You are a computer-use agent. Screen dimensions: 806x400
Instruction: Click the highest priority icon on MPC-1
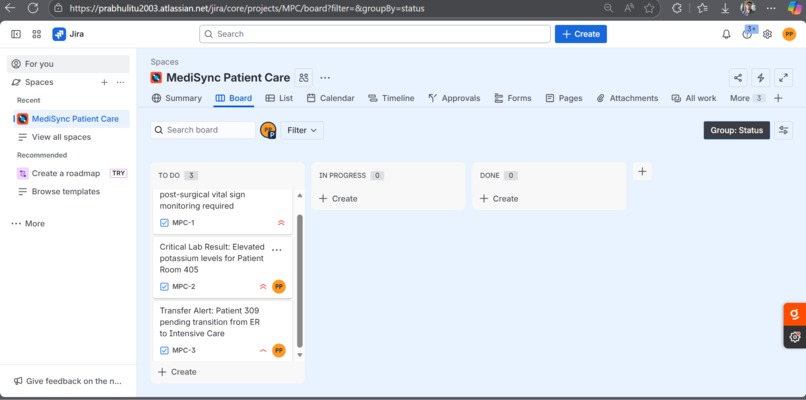281,223
